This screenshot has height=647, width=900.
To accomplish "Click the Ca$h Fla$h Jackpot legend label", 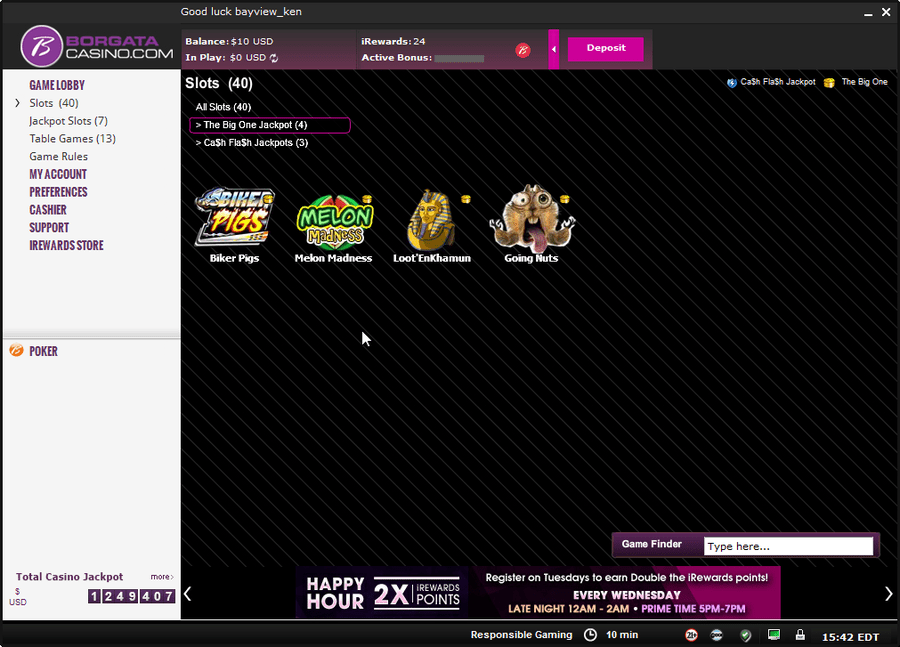I will point(778,82).
